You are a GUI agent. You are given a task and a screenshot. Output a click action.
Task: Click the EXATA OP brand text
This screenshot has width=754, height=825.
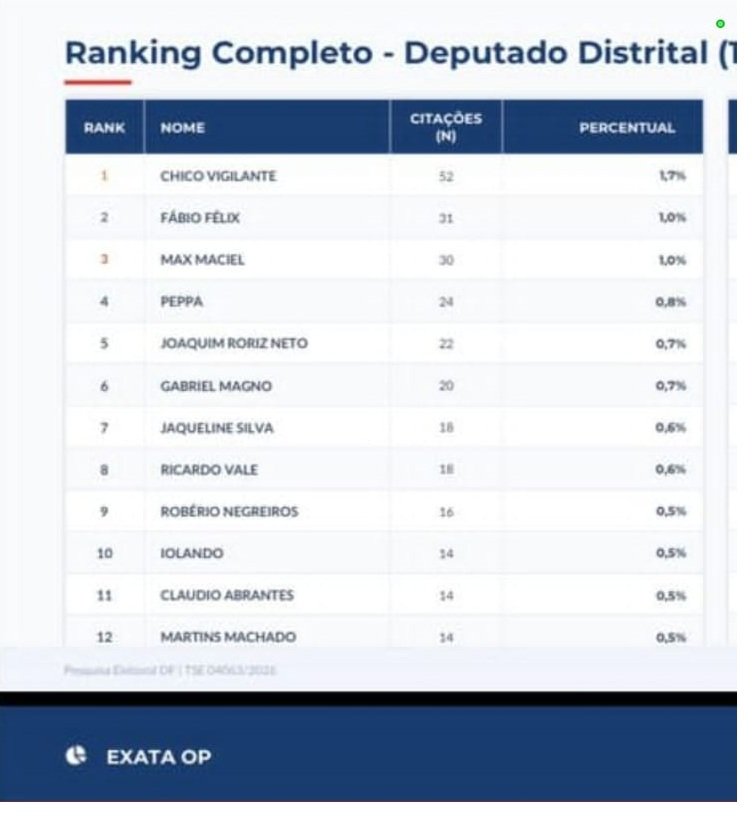[158, 757]
